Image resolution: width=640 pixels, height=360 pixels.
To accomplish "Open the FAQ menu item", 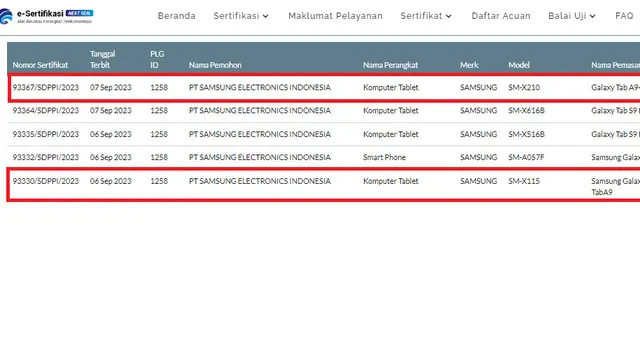I will coord(624,16).
